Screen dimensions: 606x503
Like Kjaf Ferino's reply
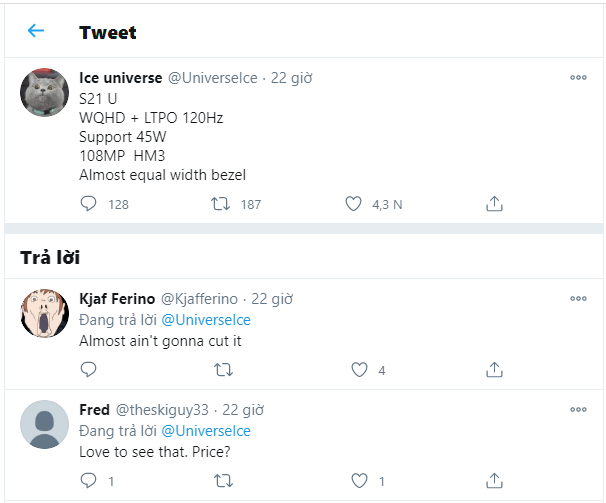[359, 370]
